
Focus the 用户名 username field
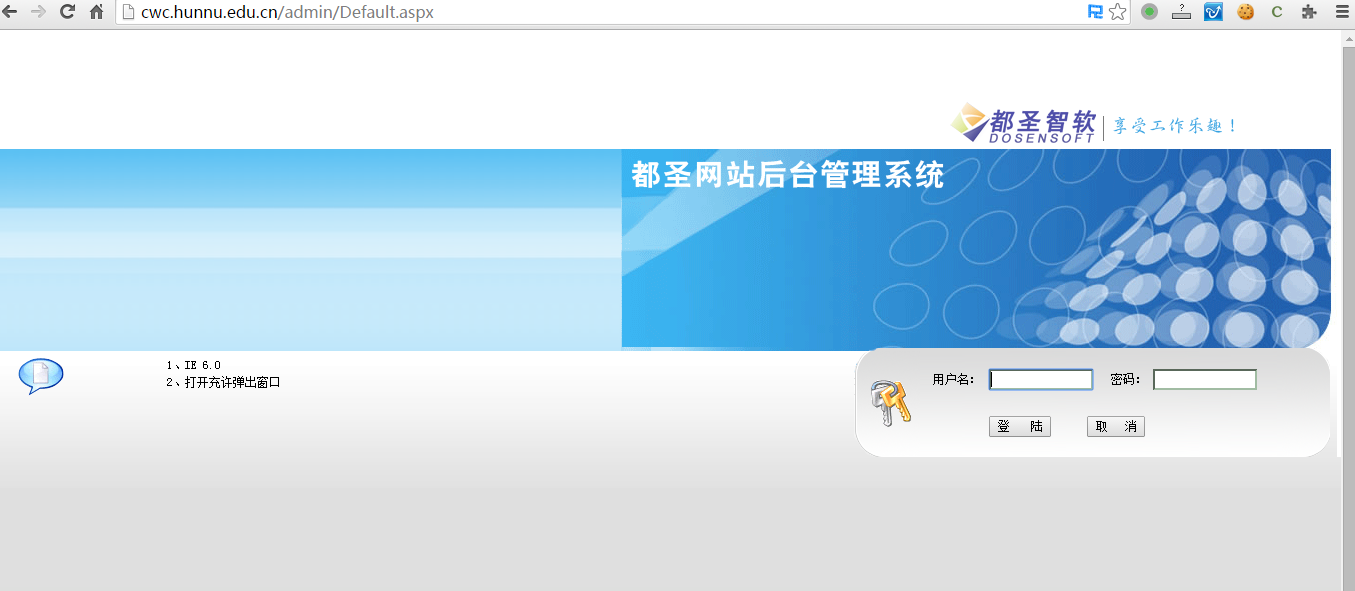1041,380
